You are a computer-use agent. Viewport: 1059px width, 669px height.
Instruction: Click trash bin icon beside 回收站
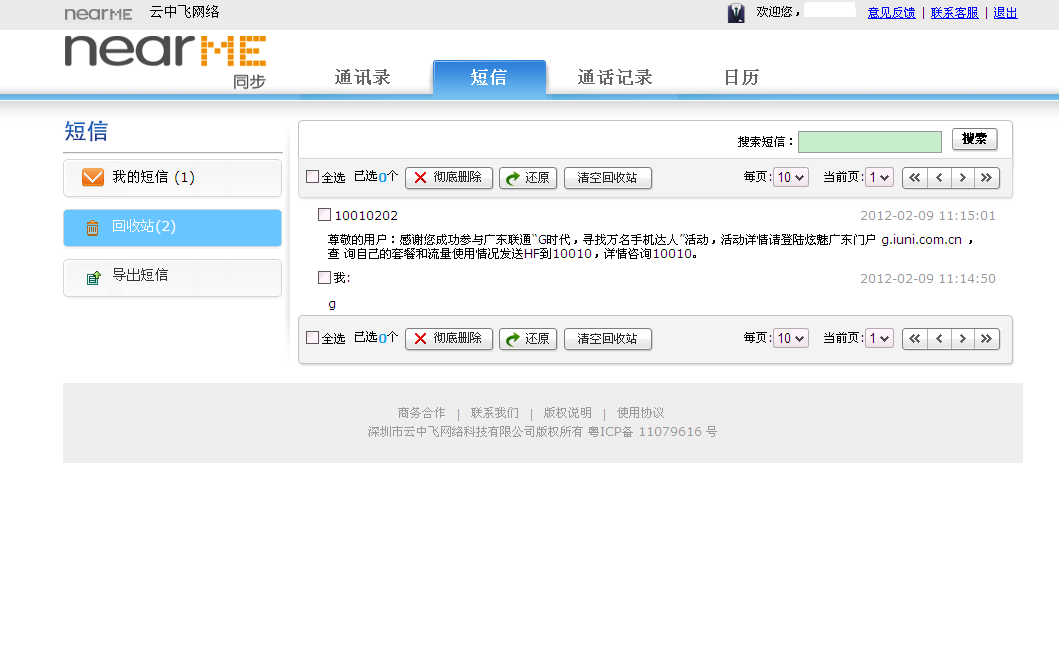pyautogui.click(x=93, y=228)
